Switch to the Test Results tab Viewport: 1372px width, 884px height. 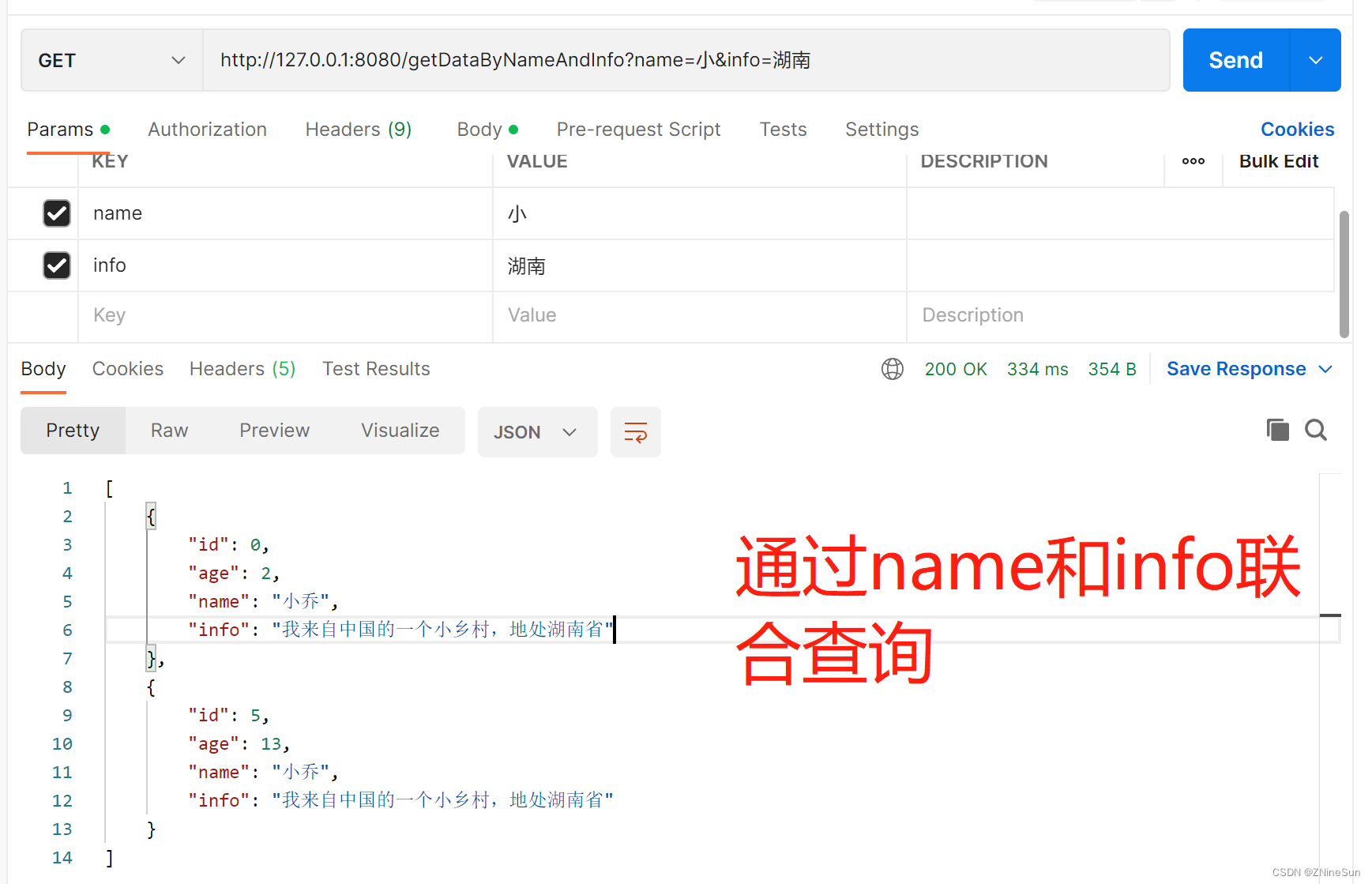[x=376, y=368]
